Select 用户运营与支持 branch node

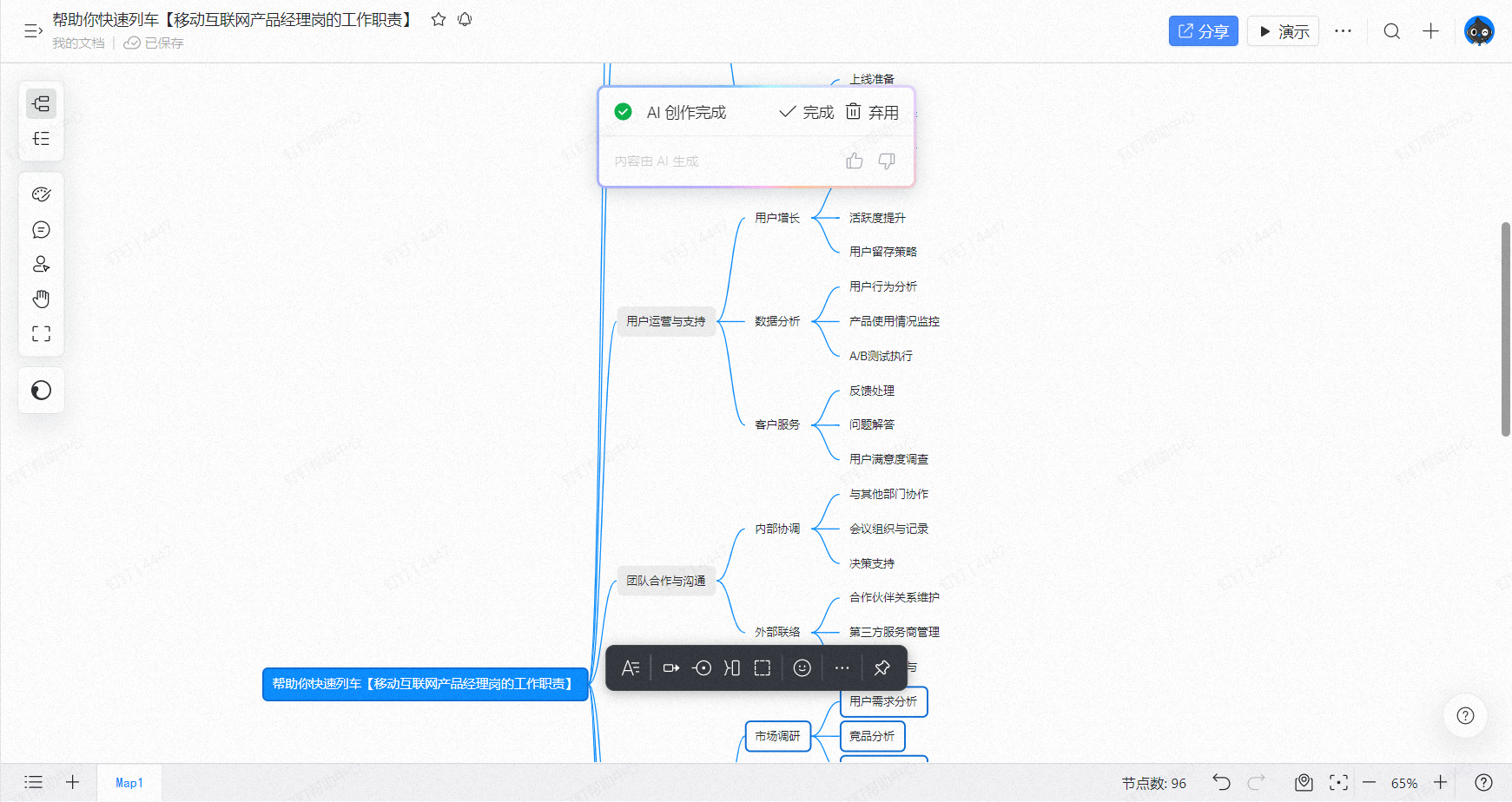(x=666, y=321)
